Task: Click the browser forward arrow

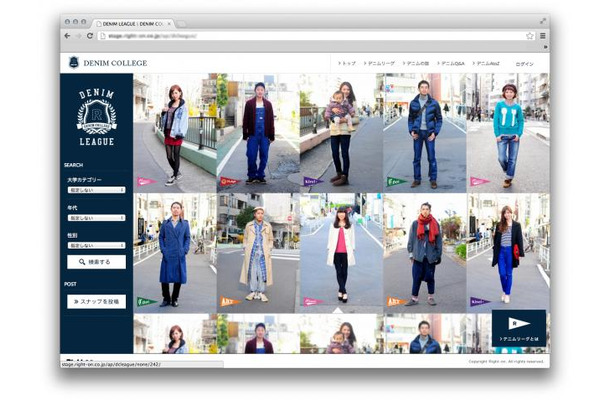Action: (78, 36)
